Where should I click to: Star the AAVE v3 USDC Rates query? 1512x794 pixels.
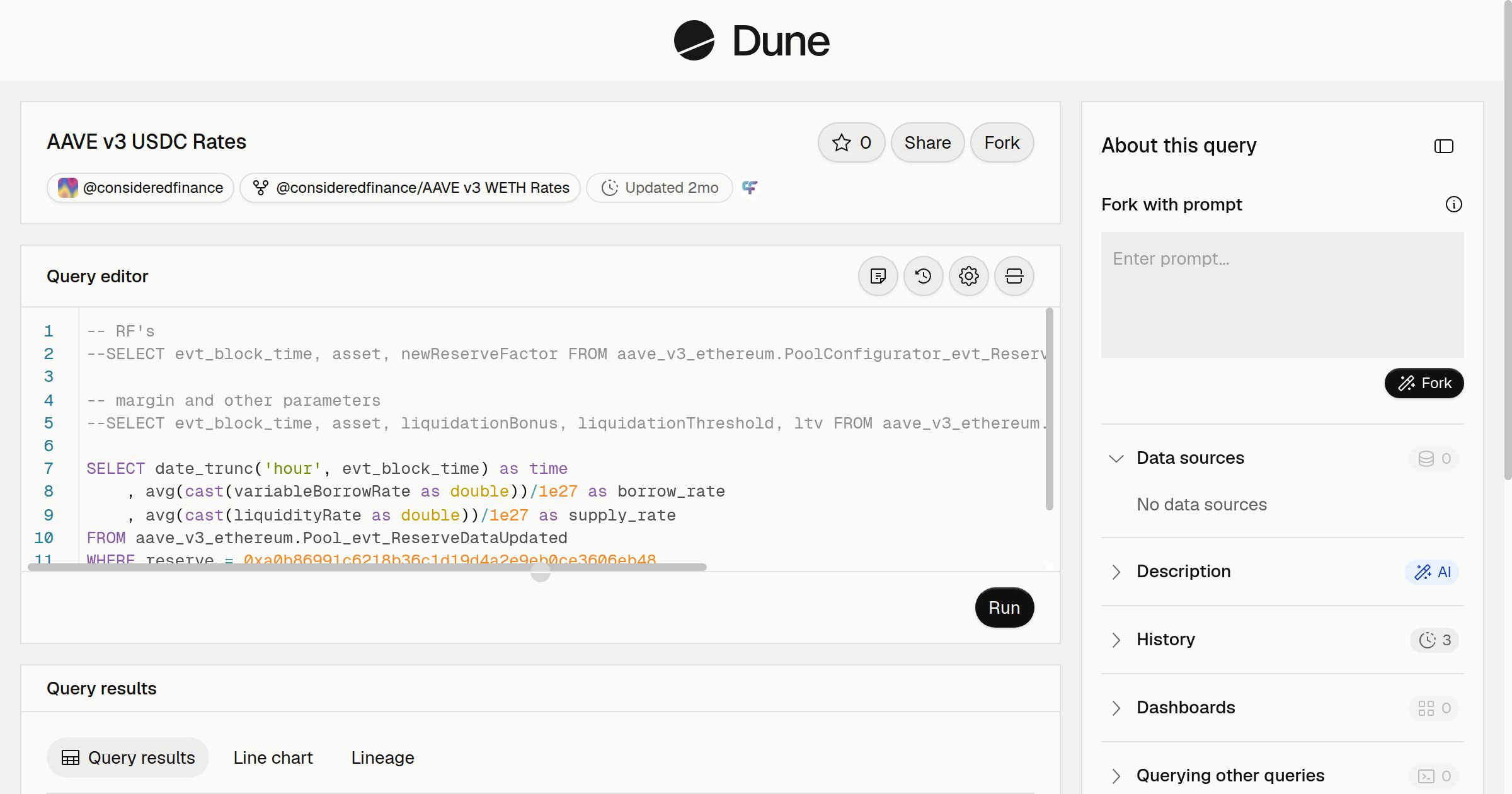coord(851,142)
